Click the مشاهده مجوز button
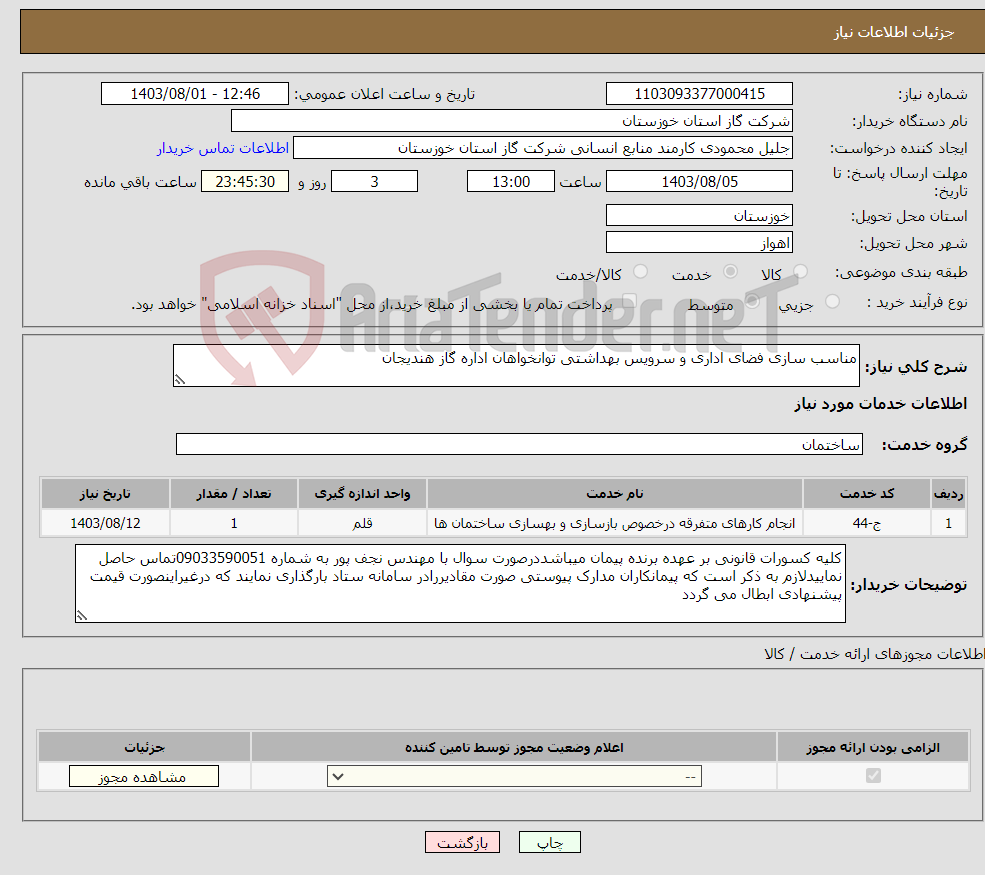This screenshot has width=985, height=875. pyautogui.click(x=144, y=776)
